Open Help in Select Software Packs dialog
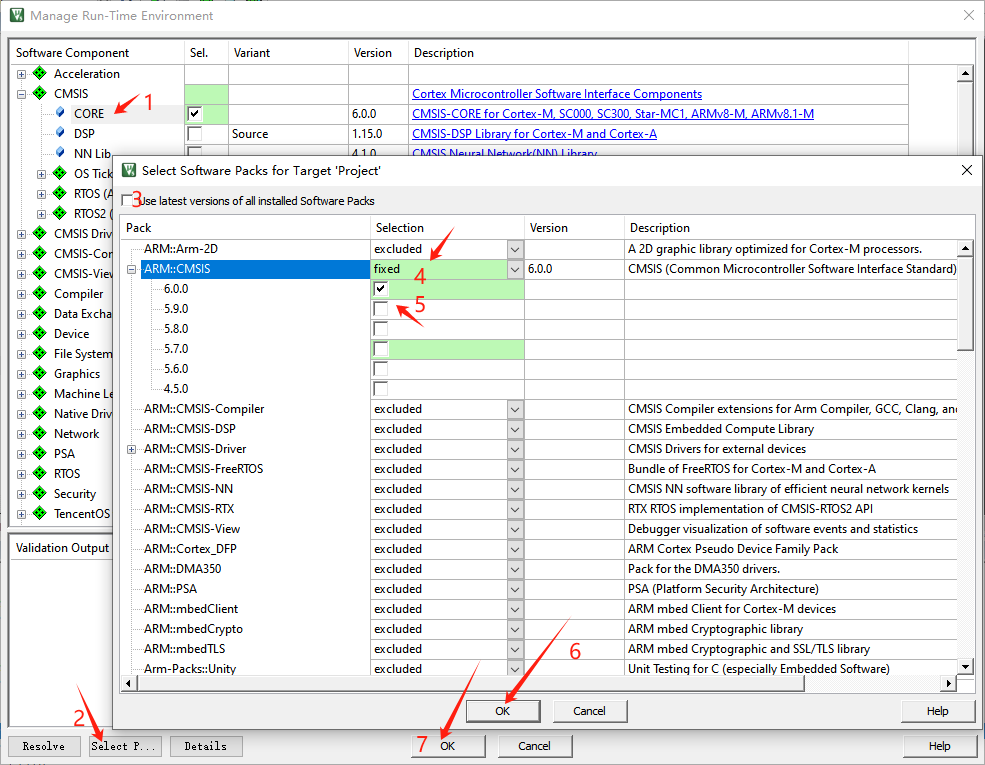Viewport: 985px width, 765px height. tap(937, 711)
